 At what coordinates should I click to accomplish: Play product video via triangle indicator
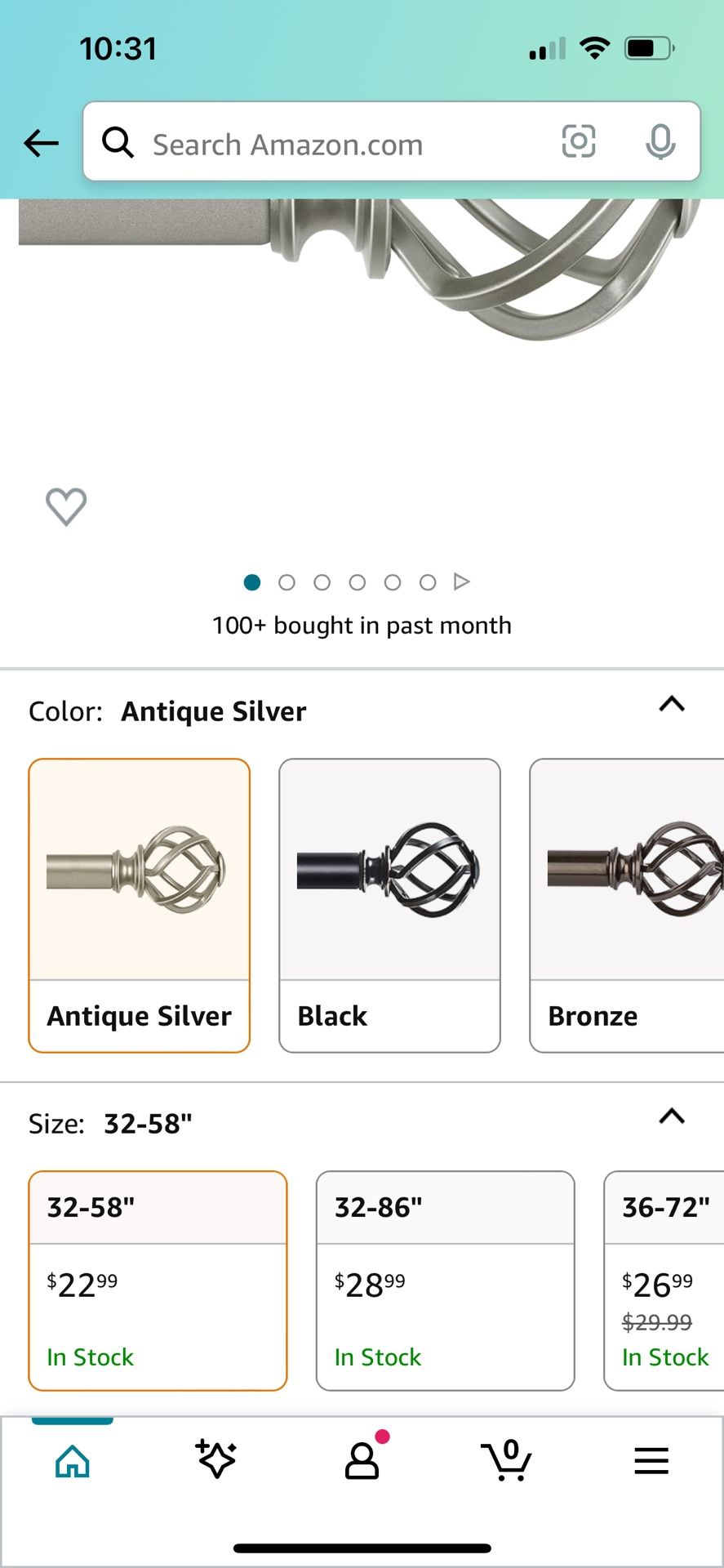(462, 581)
